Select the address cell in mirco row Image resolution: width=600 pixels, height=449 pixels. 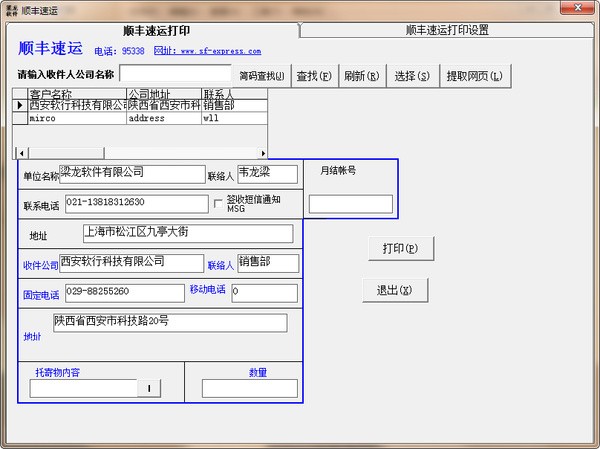coord(164,118)
